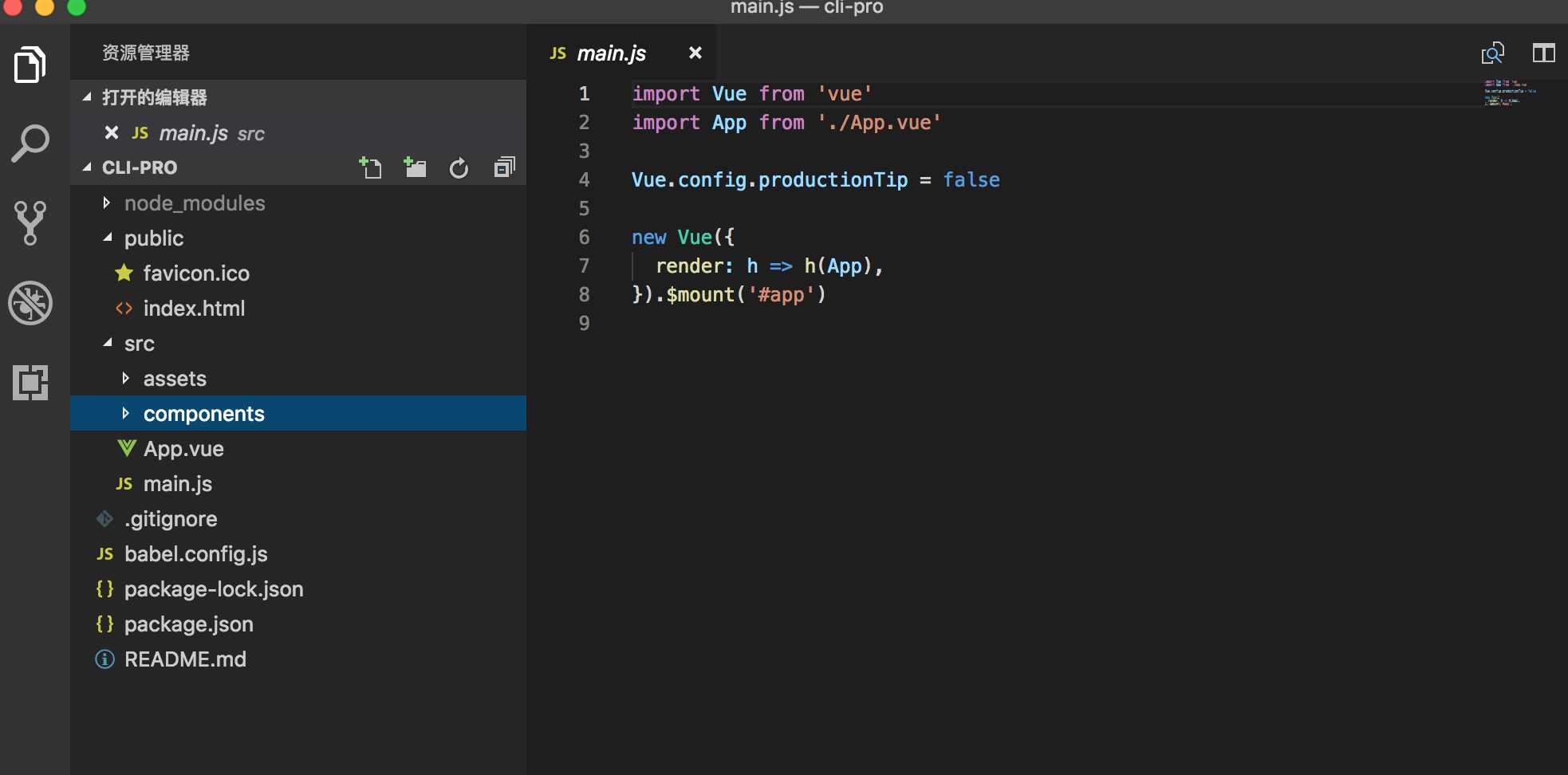The image size is (1568, 775).
Task: Expand the components folder
Action: point(125,413)
